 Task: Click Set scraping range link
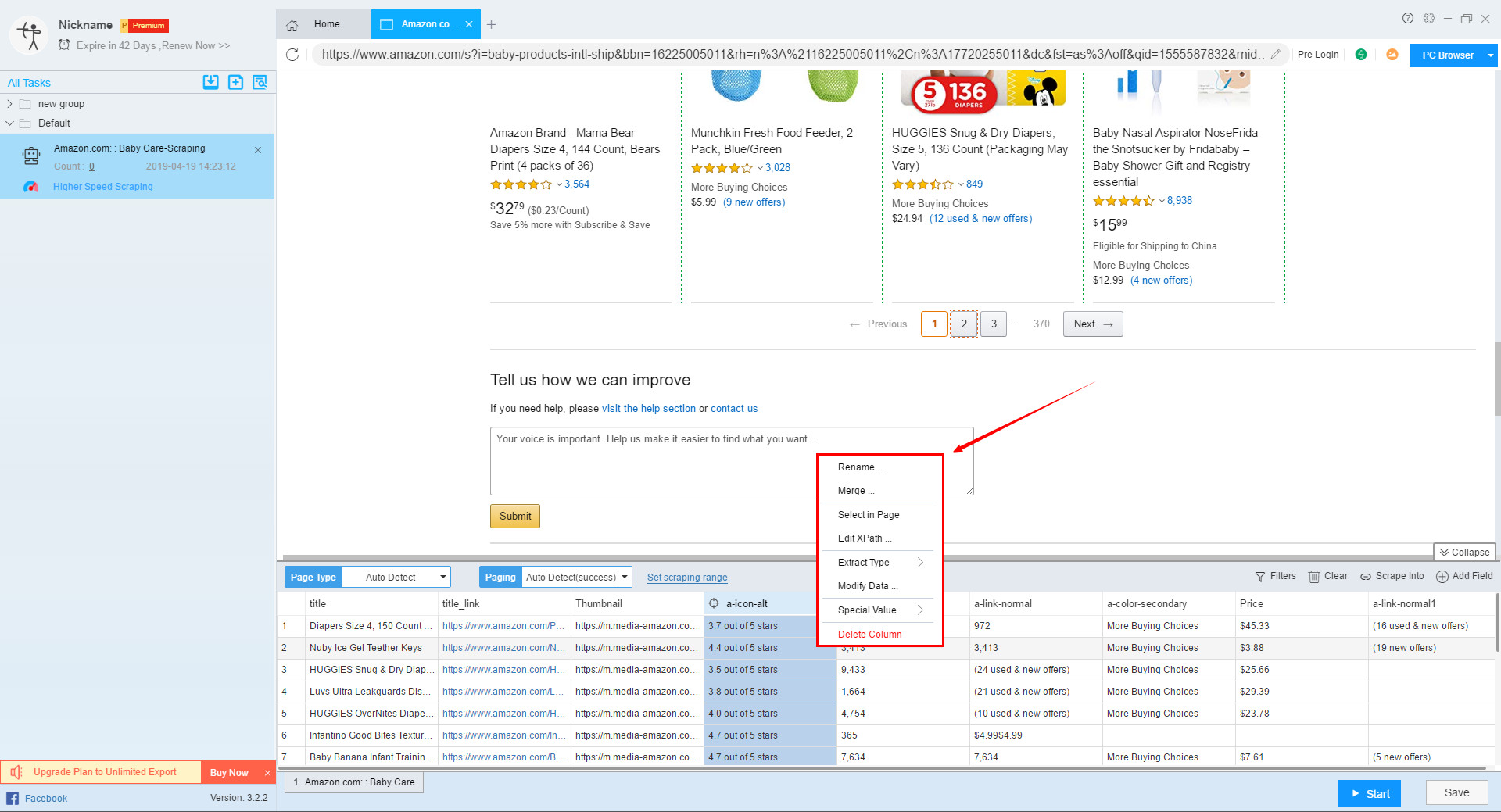pyautogui.click(x=687, y=578)
